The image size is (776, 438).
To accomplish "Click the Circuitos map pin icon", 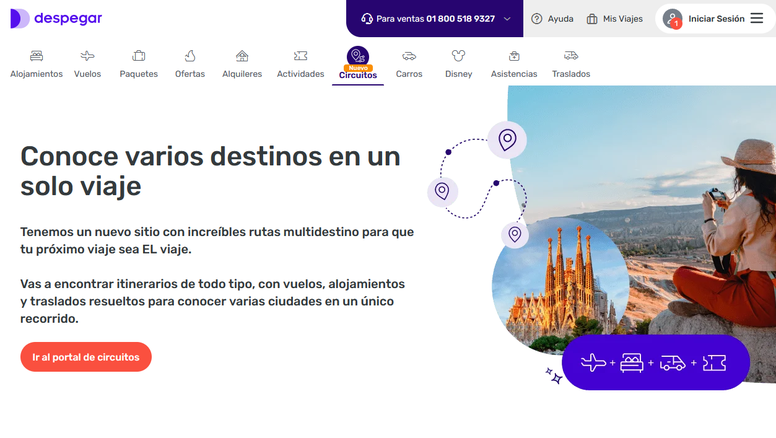I will click(x=358, y=56).
